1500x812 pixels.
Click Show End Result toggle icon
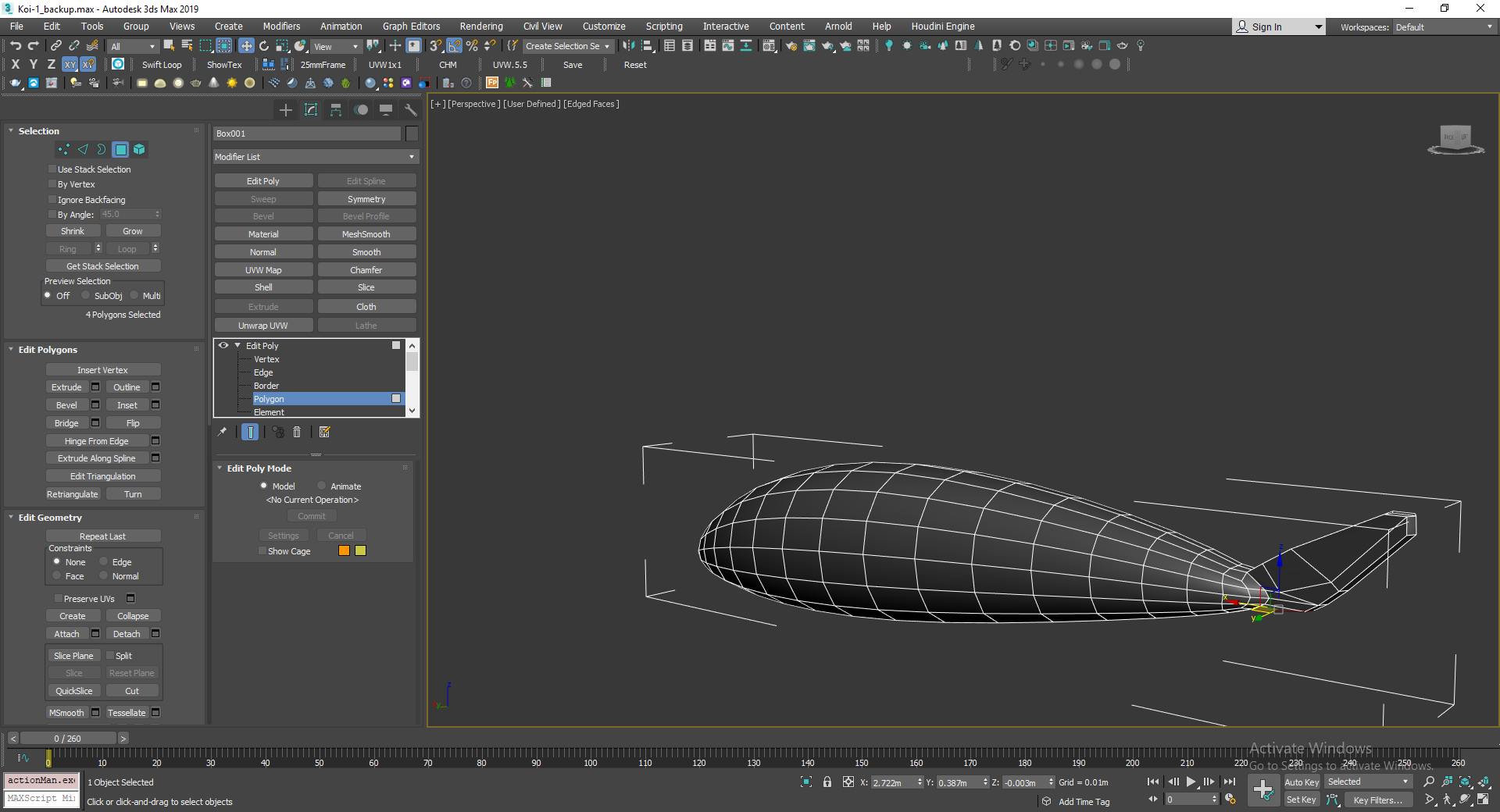(x=250, y=432)
